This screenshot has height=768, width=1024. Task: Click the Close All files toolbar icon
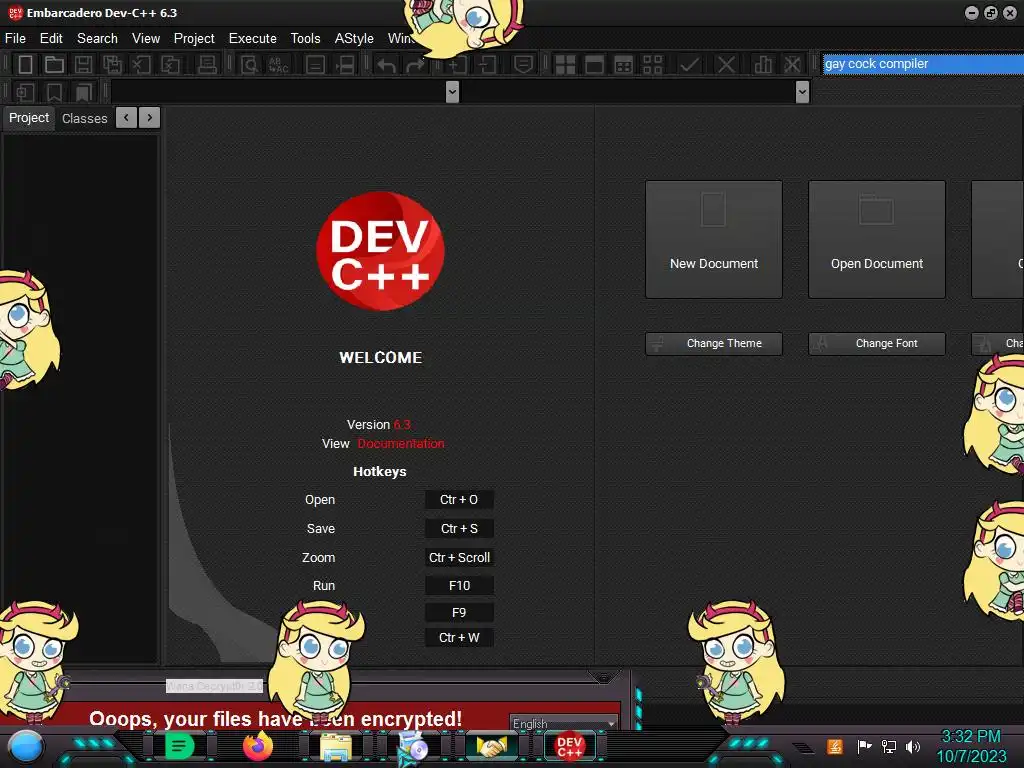[170, 64]
